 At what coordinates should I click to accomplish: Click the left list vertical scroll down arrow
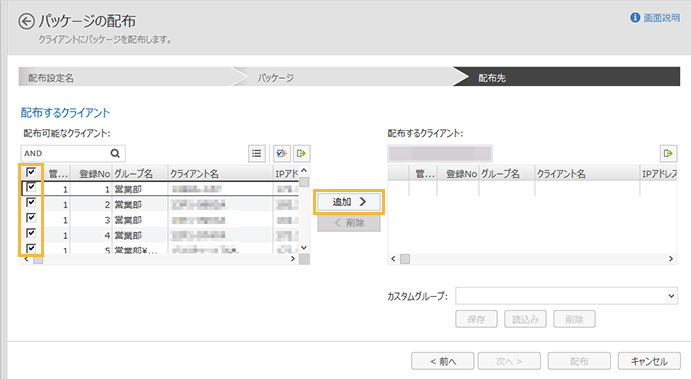pos(304,248)
